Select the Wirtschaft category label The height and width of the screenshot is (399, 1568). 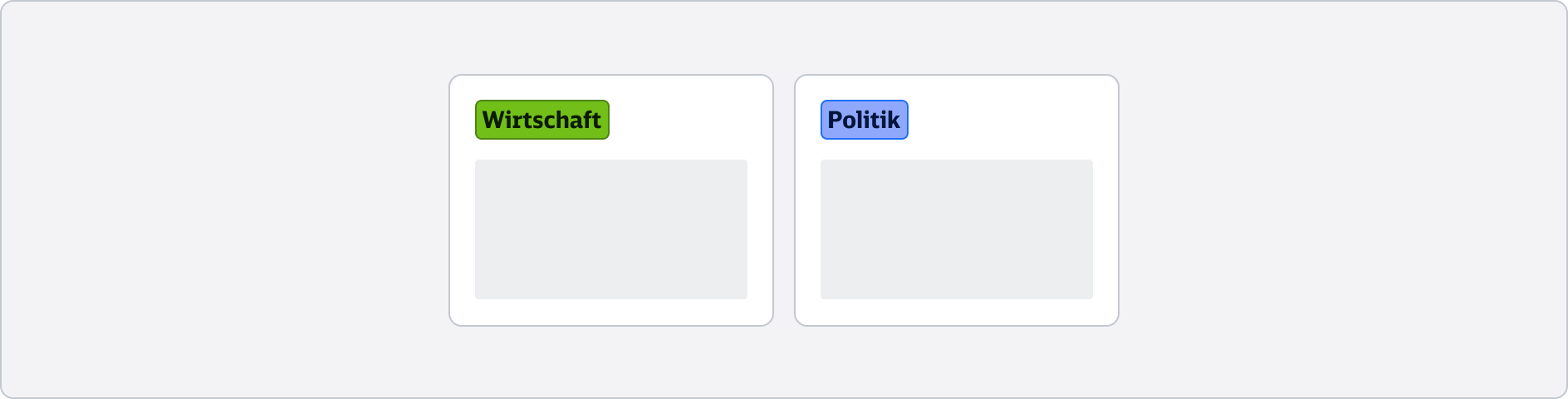tap(541, 120)
